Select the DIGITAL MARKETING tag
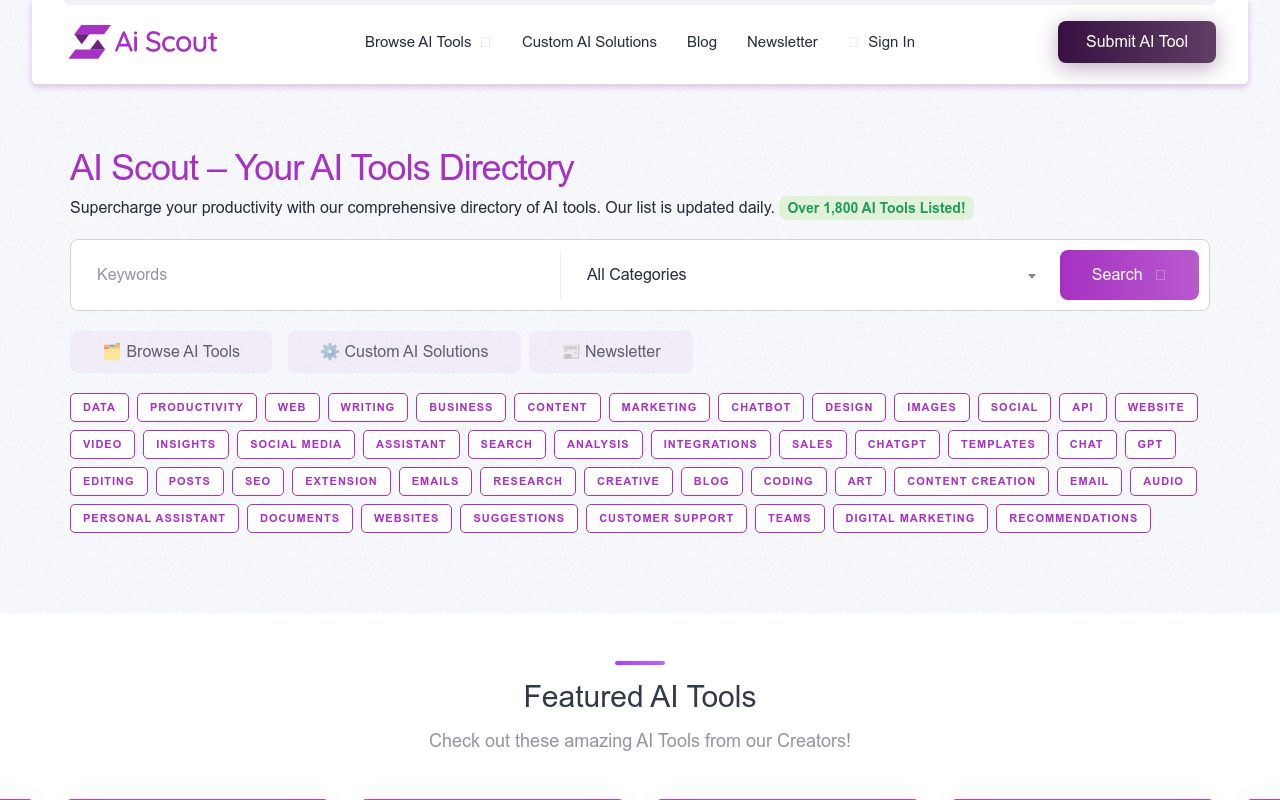This screenshot has height=800, width=1280. coord(910,518)
